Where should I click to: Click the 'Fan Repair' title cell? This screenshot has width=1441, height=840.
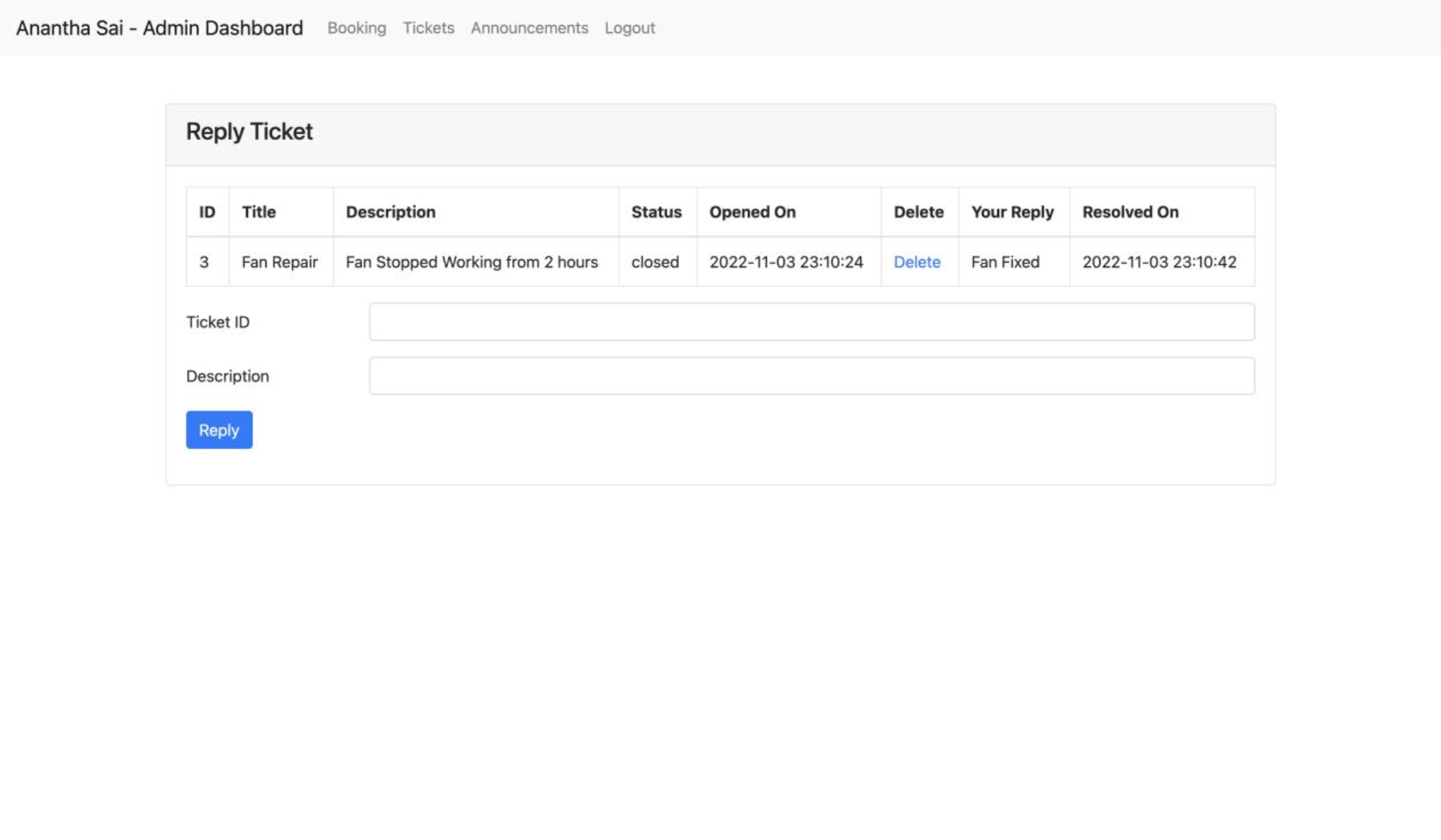[281, 262]
